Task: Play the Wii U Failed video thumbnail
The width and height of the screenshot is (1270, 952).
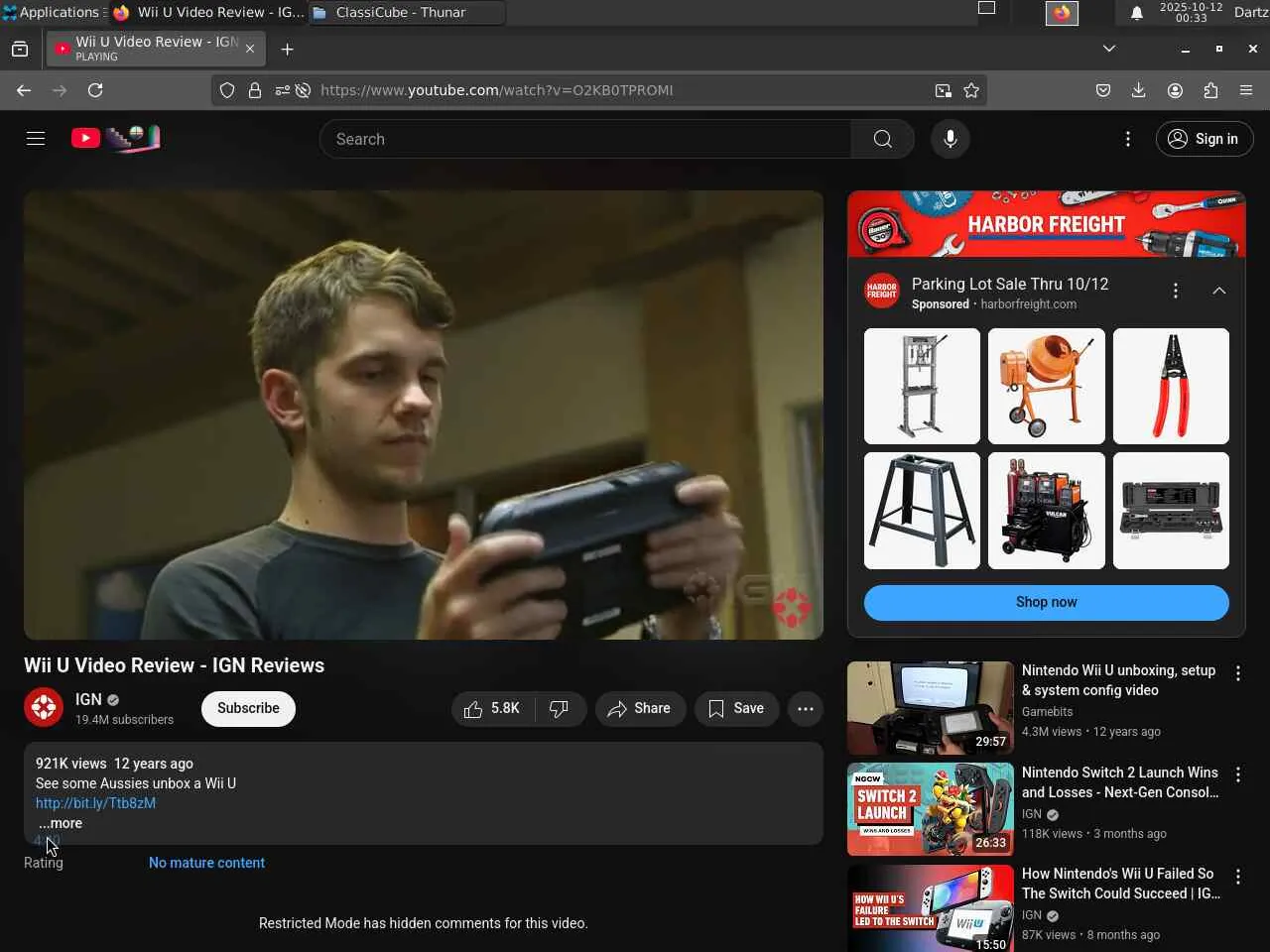Action: point(931,908)
